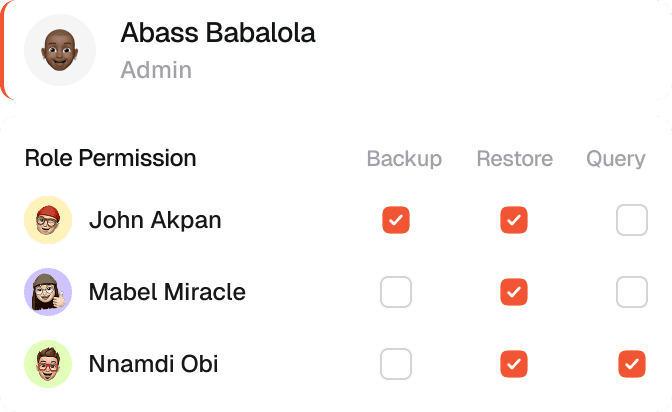Enable Backup permission for Mabel Miracle
Viewport: 672px width, 412px height.
[396, 292]
